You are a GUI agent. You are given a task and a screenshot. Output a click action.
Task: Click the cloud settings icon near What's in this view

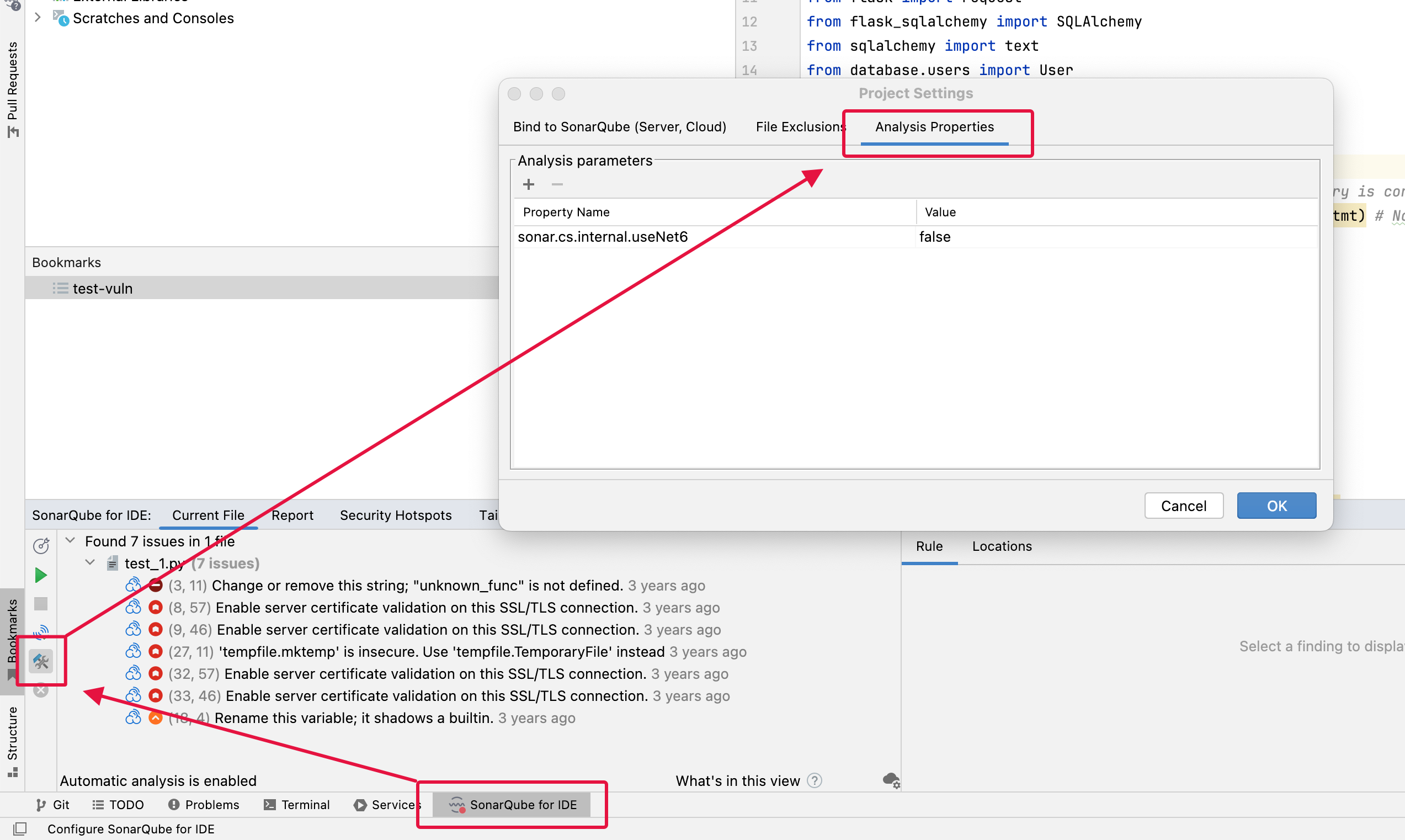(891, 780)
